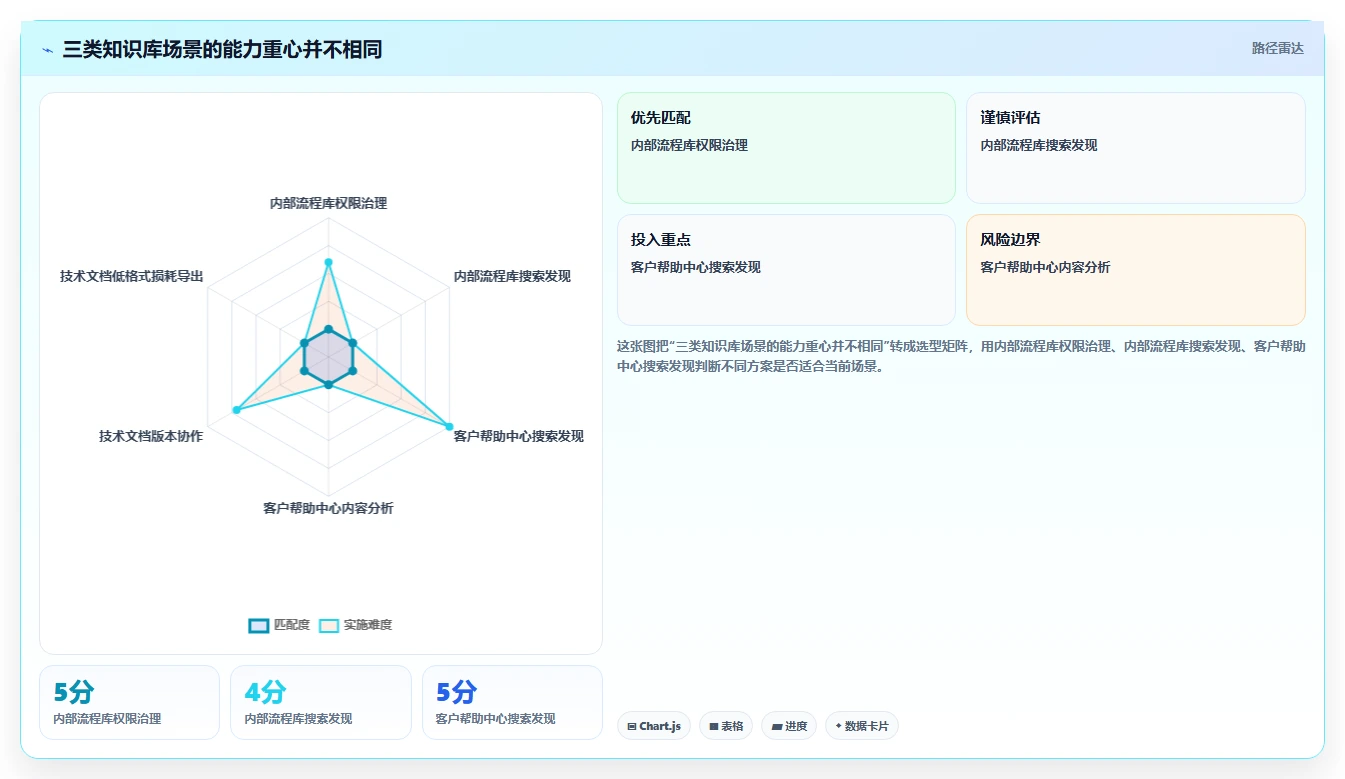Screen dimensions: 1345x779
Task: Click the 4分 内部流程库搜索发现 score card
Action: tap(320, 702)
